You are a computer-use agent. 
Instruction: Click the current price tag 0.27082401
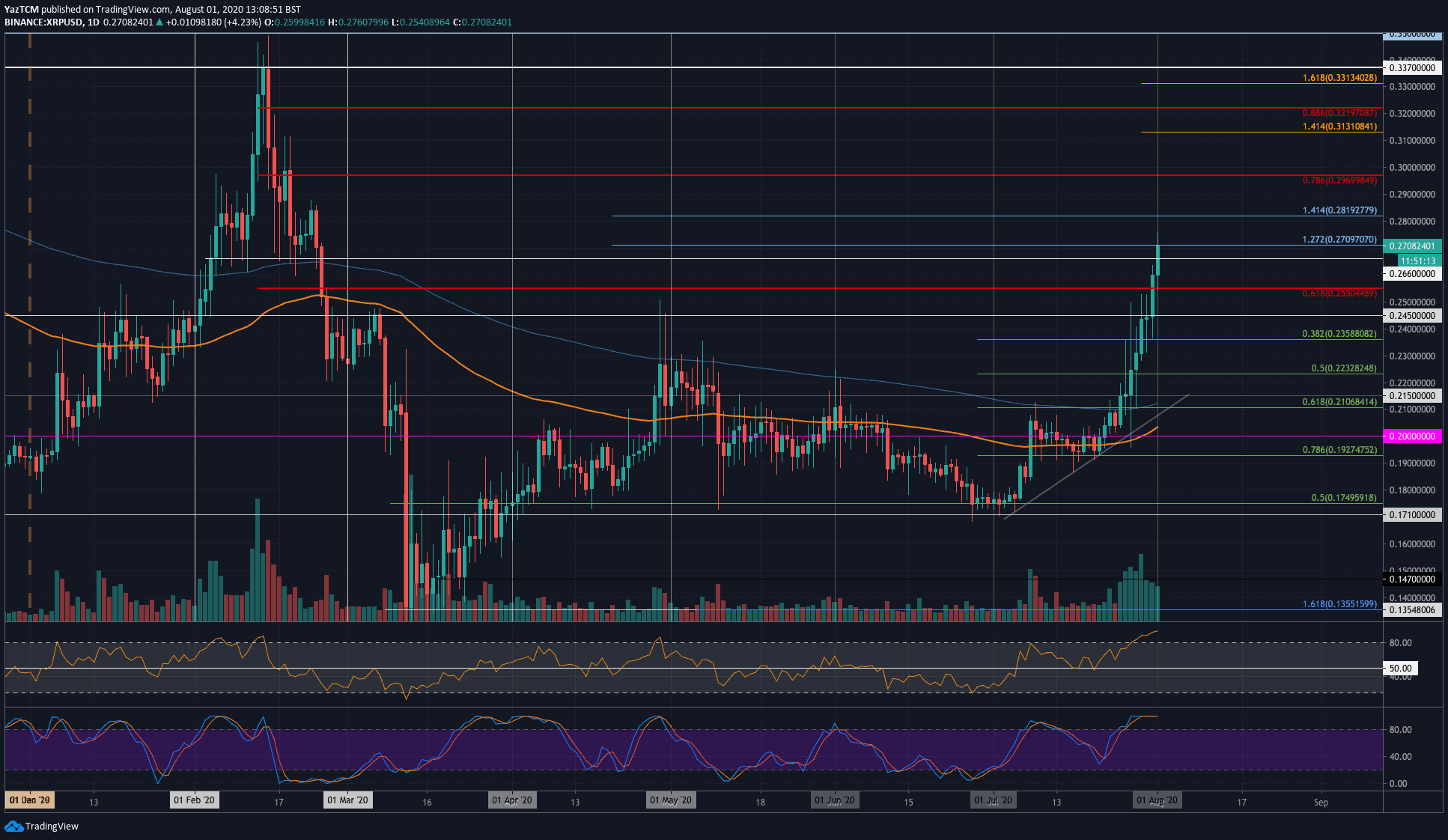point(1412,246)
